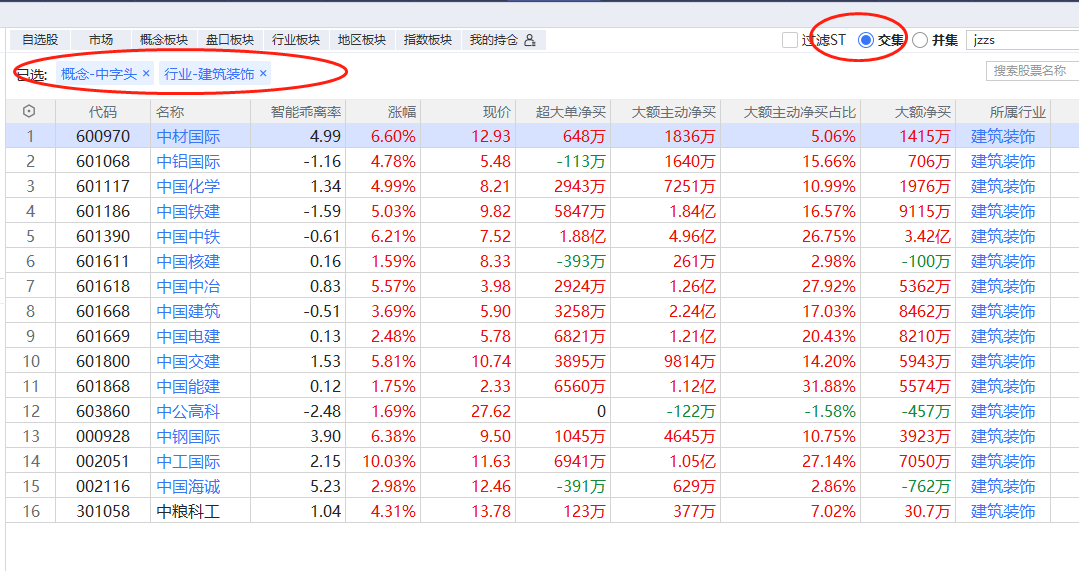Viewport: 1079px width, 571px height.
Task: Click the input box containing jzzs
Action: [1022, 40]
